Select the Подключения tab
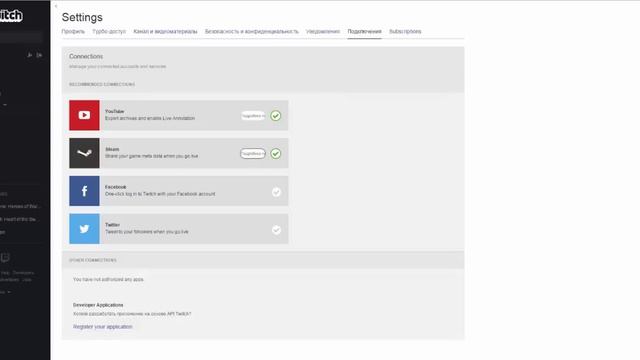Screen dimensions: 640x360 [364, 31]
